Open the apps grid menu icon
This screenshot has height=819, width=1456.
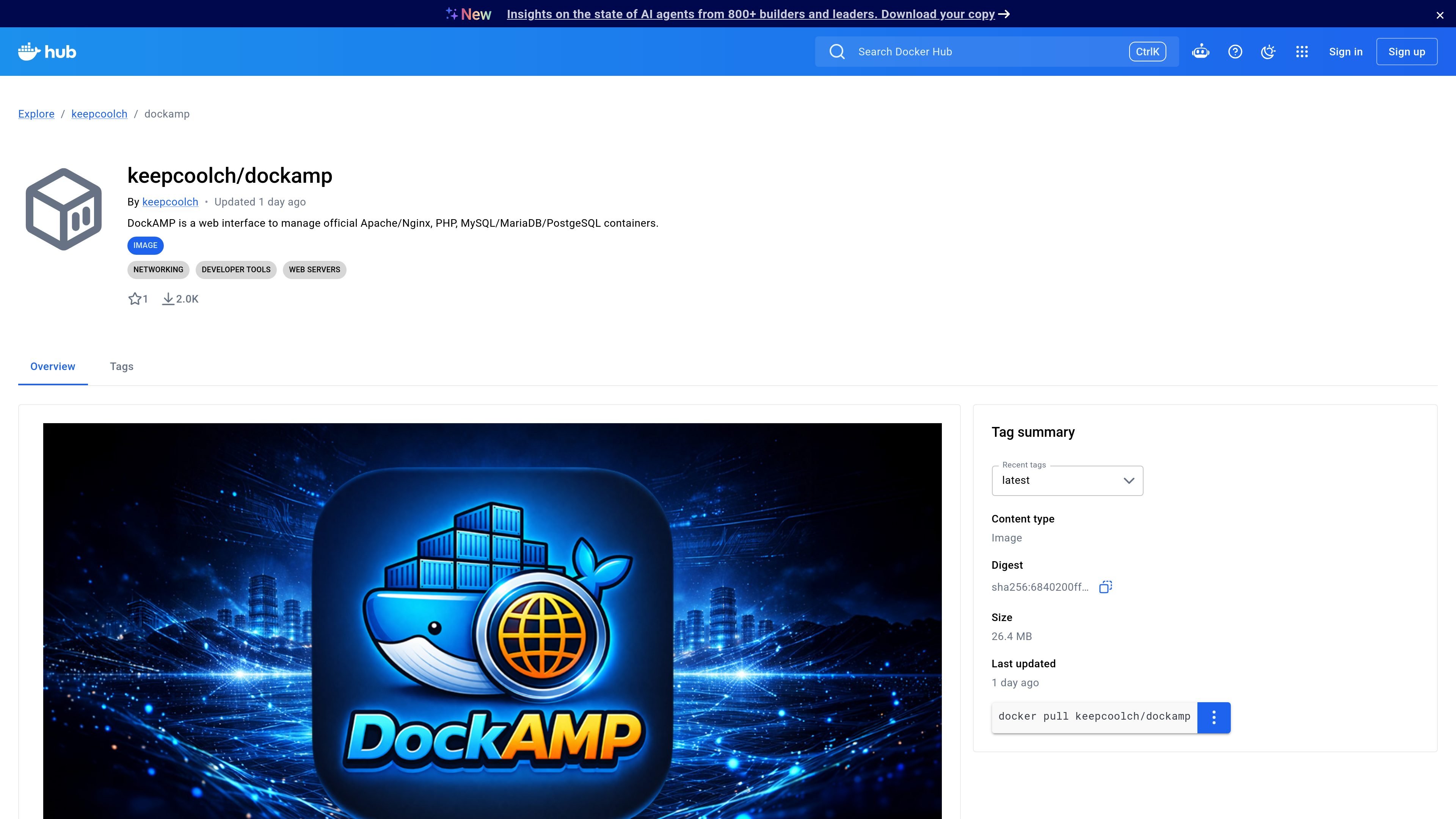[x=1302, y=52]
